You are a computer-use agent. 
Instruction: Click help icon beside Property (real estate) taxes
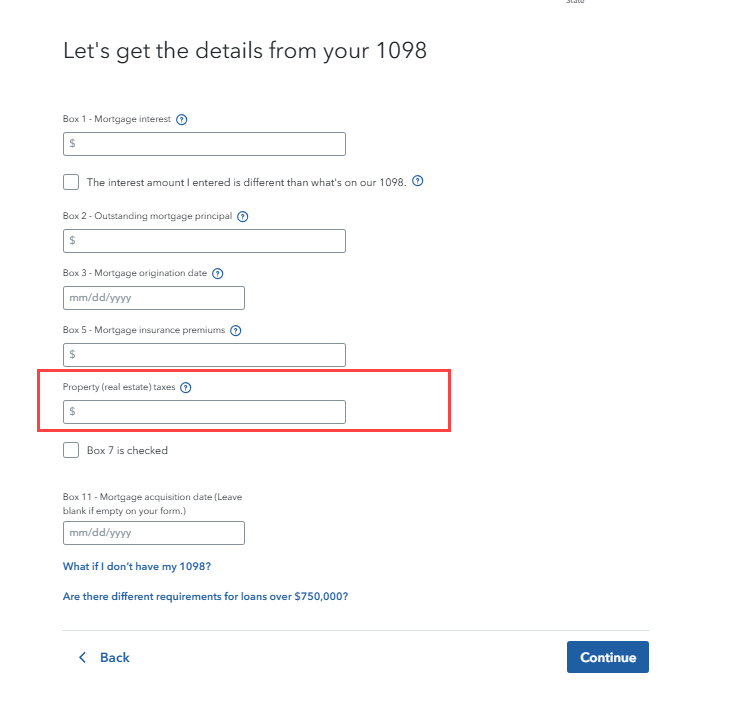click(x=186, y=388)
